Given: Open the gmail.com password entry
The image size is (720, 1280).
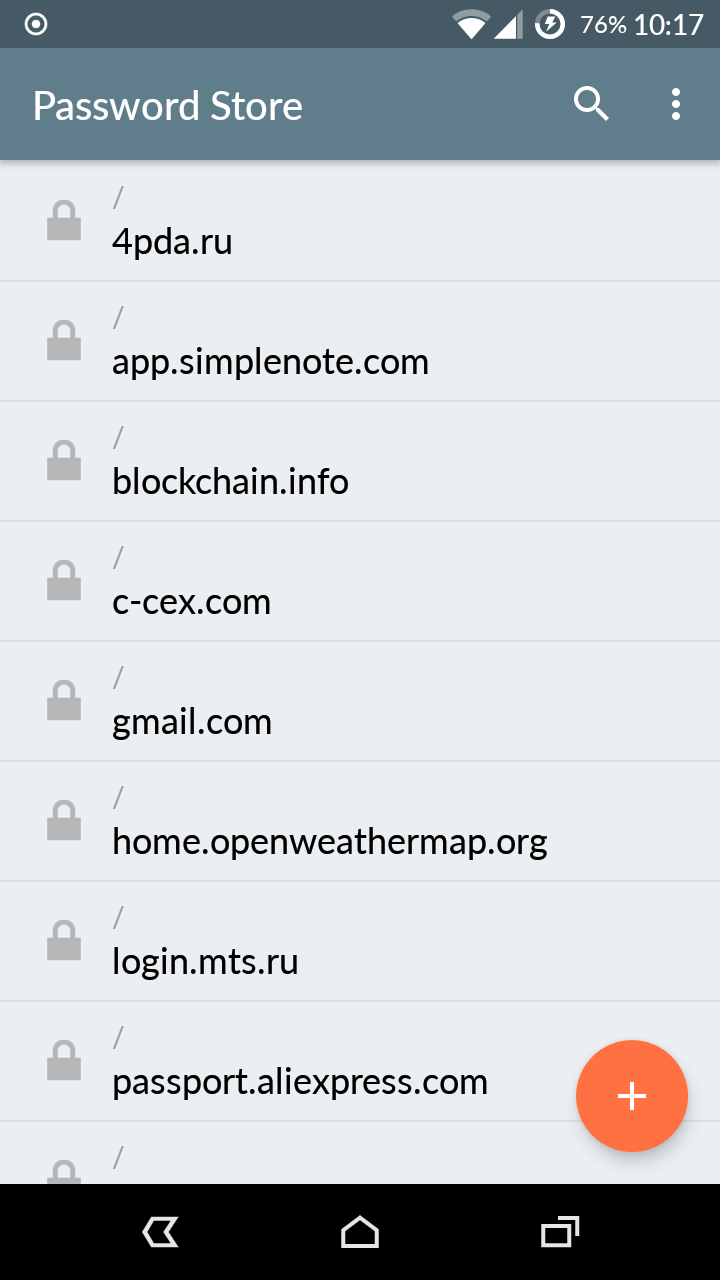Looking at the screenshot, I should (192, 721).
